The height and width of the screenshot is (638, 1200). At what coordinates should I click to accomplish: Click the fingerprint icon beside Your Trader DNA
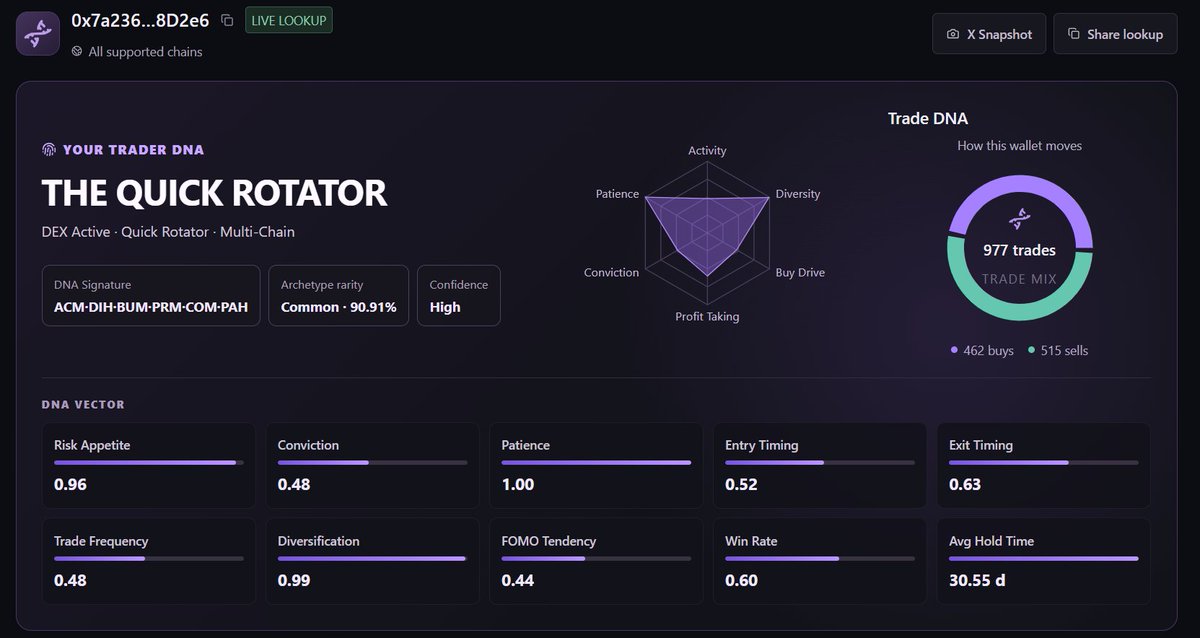(x=49, y=150)
